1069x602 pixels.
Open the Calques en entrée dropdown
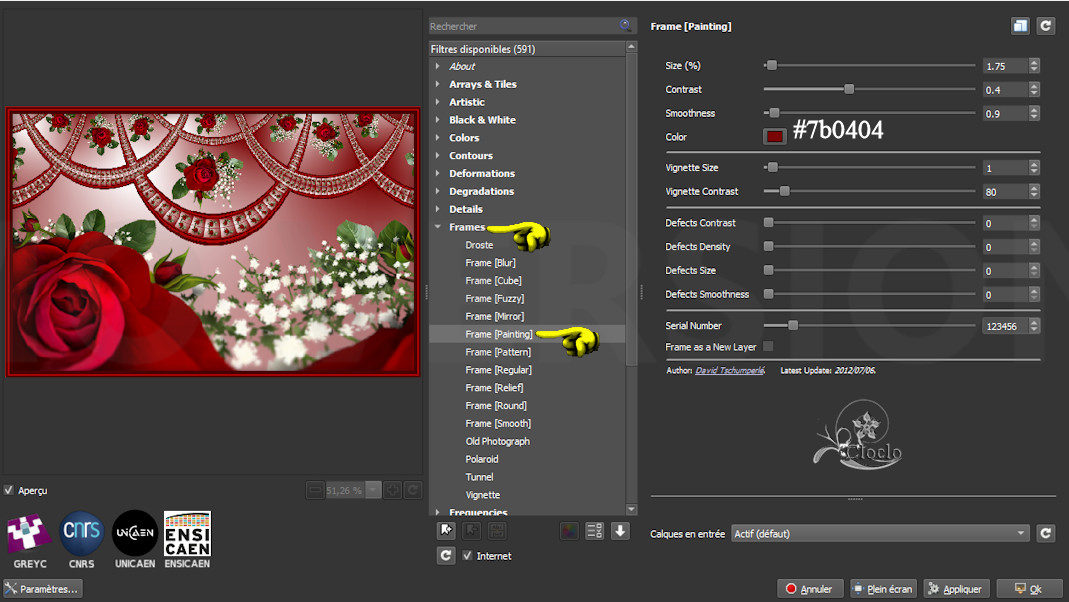pos(880,534)
